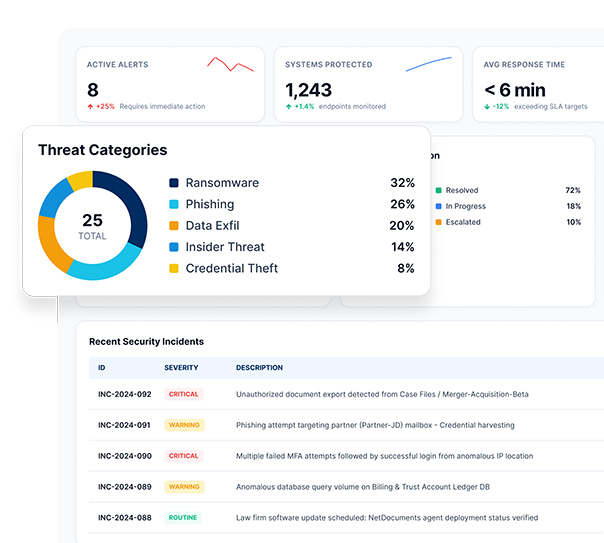Click the Warning badge for INC-2024-091

tap(184, 425)
